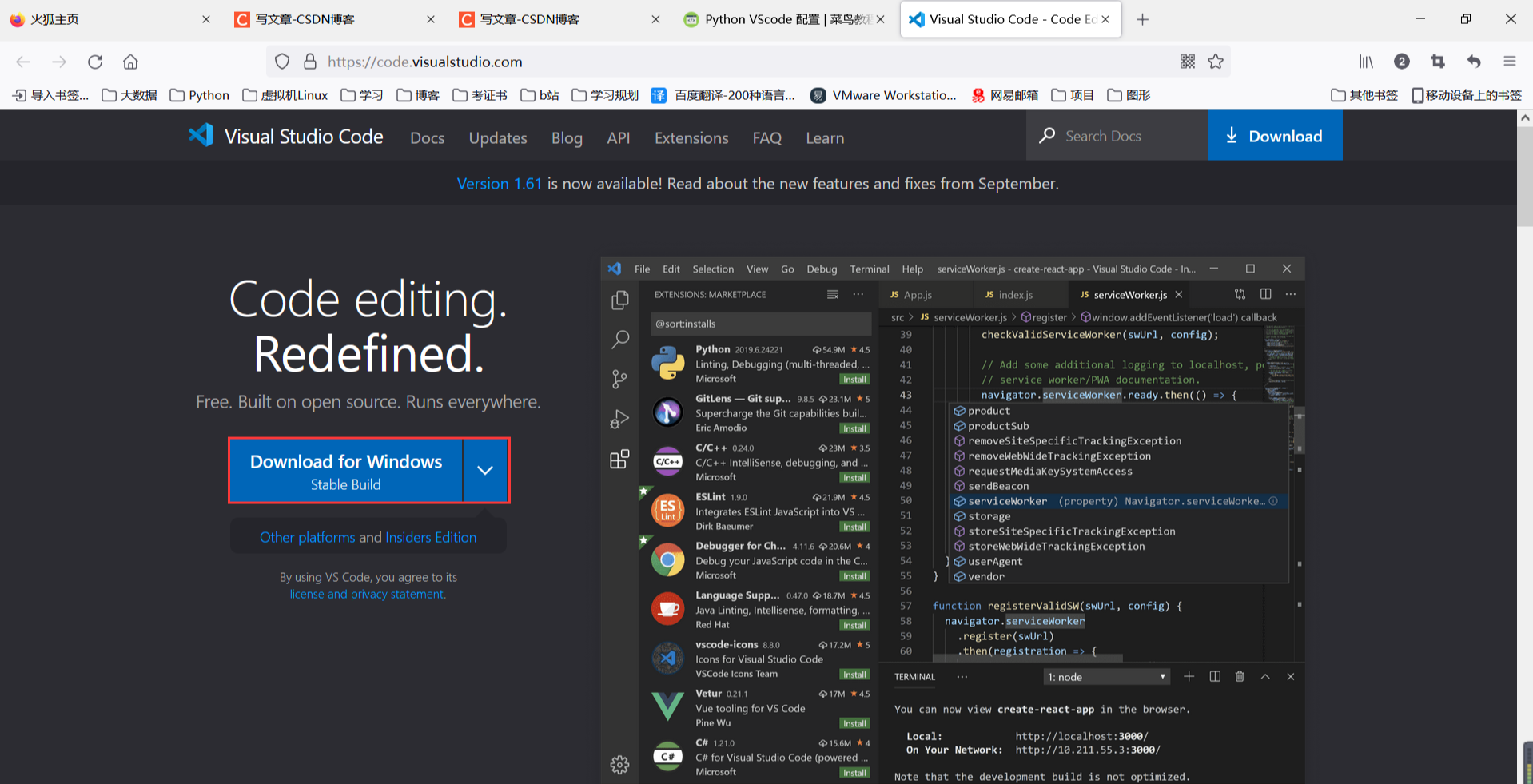Open the Learn page

coord(825,137)
